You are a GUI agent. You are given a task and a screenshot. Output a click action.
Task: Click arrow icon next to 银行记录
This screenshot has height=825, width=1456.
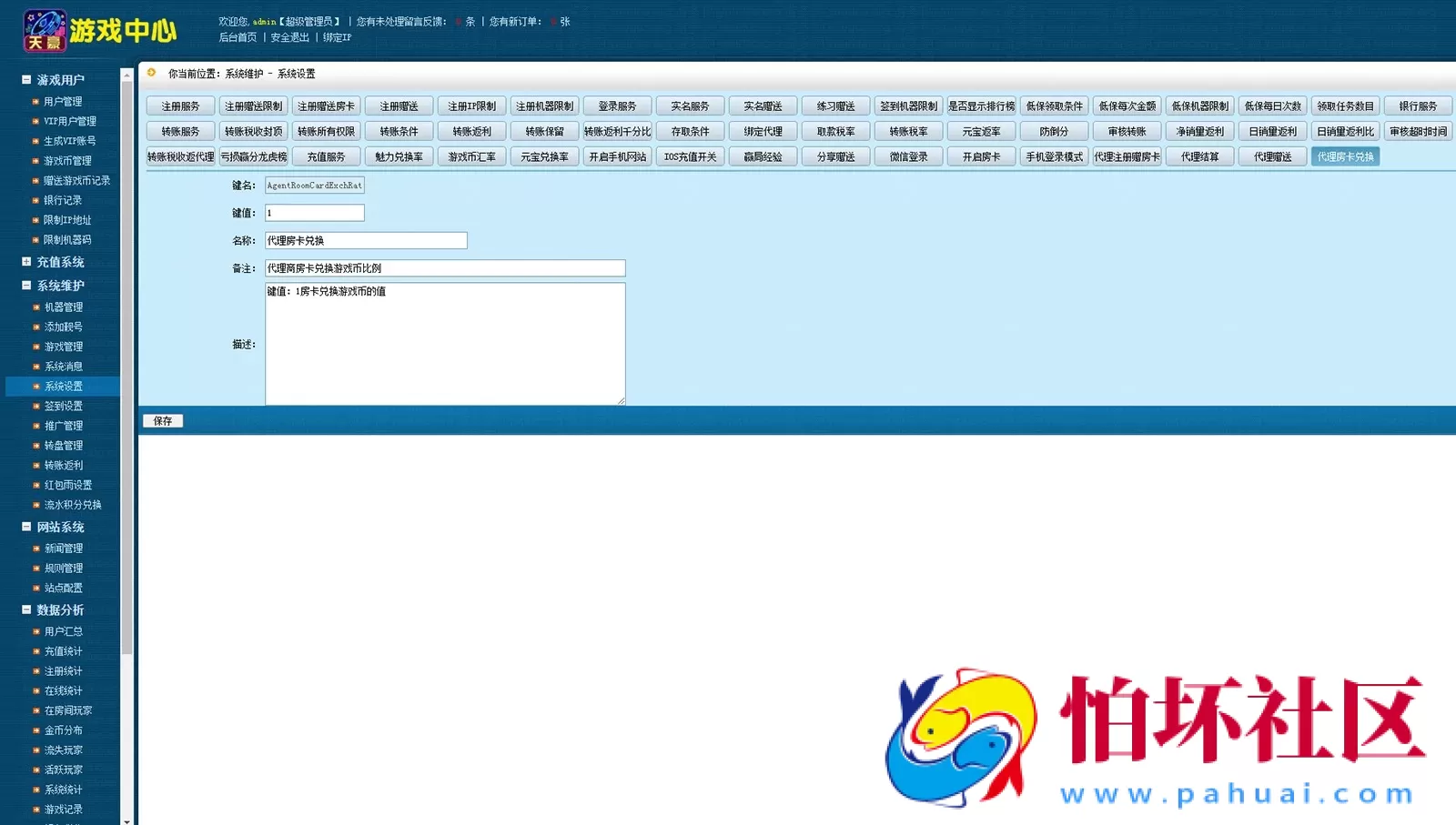[35, 200]
